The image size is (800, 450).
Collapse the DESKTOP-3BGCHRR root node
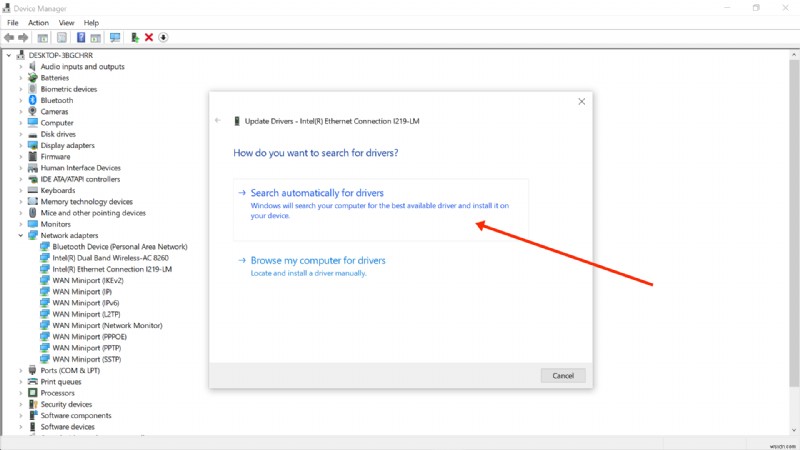(9, 55)
